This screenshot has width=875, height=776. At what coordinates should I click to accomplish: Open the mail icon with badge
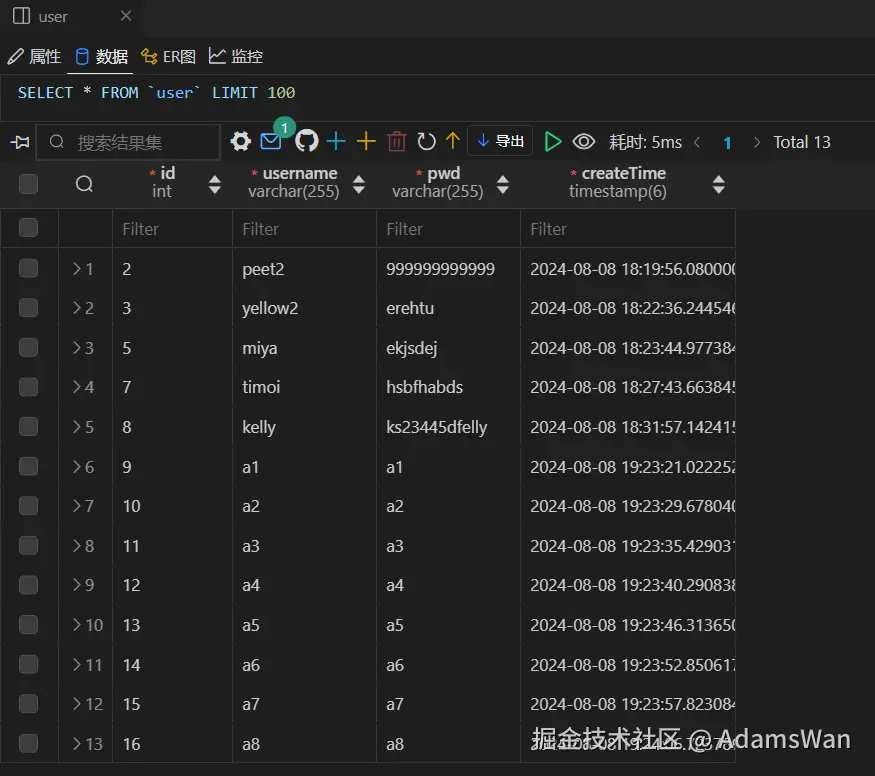click(271, 141)
